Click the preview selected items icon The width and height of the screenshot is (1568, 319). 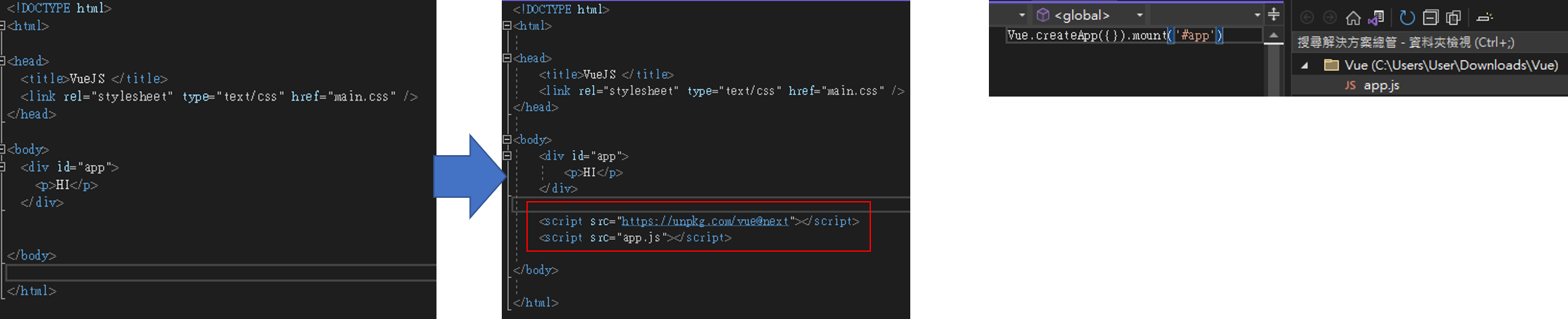[x=1484, y=17]
